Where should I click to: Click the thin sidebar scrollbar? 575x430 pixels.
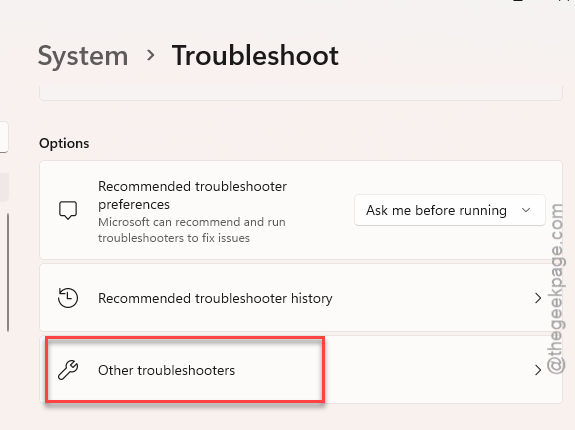click(x=8, y=272)
